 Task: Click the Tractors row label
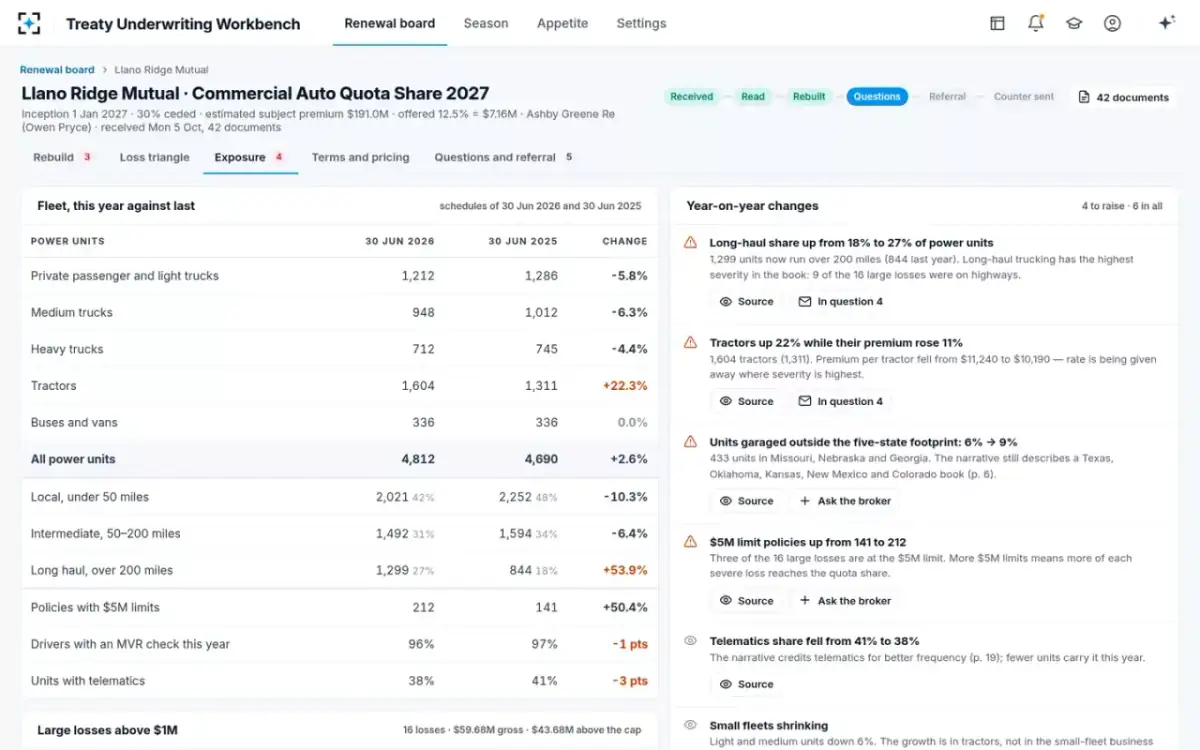pos(54,386)
